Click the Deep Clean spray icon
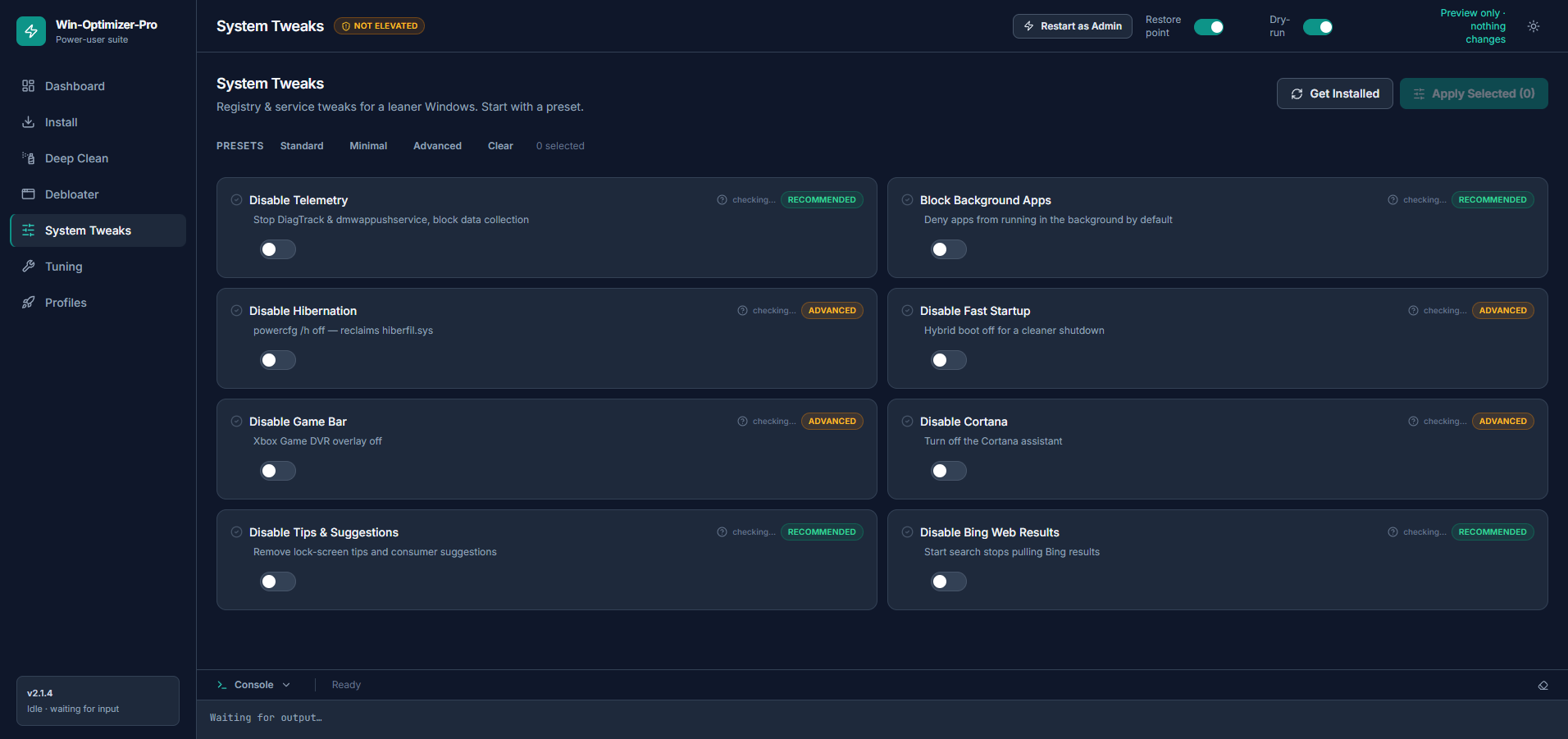The height and width of the screenshot is (739, 1568). 28,158
